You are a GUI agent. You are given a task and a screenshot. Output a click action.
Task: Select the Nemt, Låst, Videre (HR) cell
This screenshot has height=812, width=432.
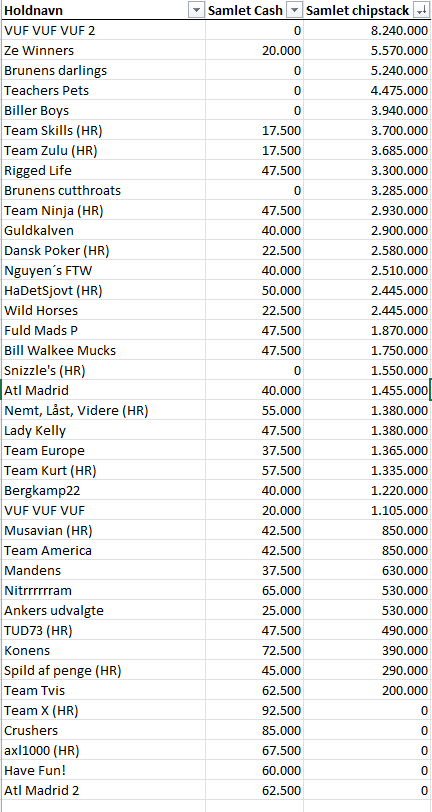point(103,411)
